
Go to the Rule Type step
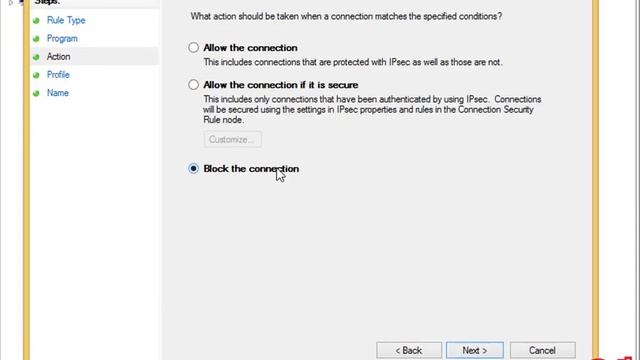[66, 20]
